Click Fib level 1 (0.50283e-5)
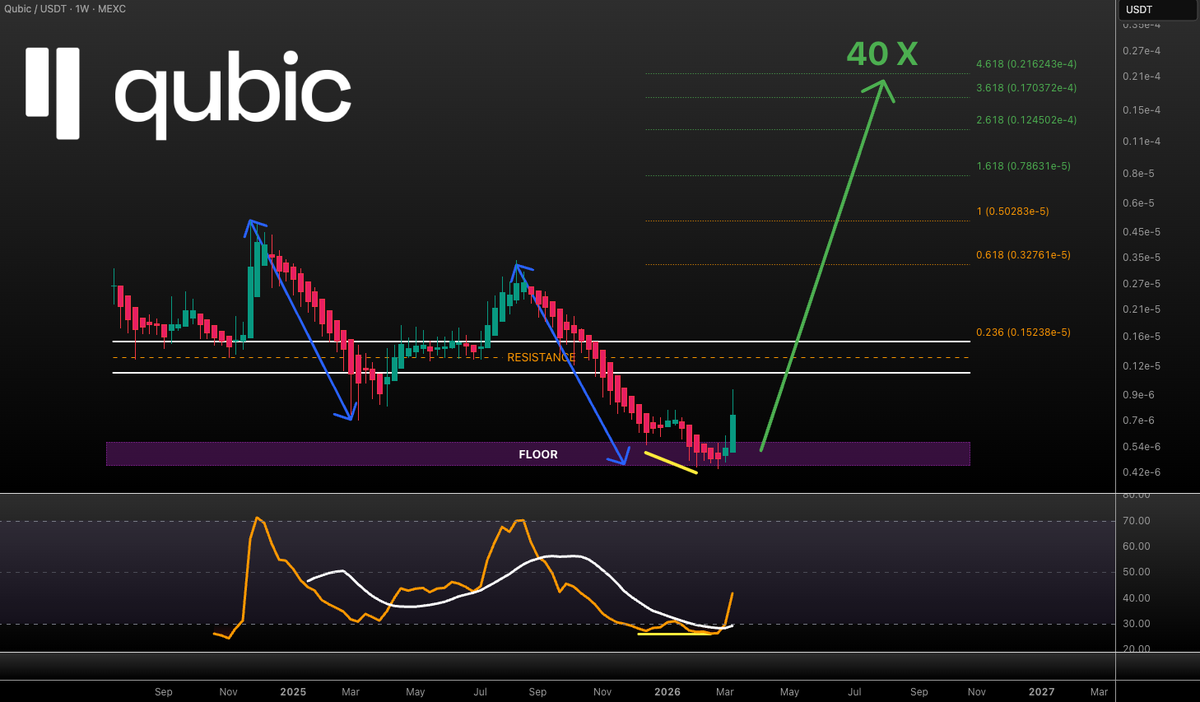The image size is (1200, 702). point(1013,212)
